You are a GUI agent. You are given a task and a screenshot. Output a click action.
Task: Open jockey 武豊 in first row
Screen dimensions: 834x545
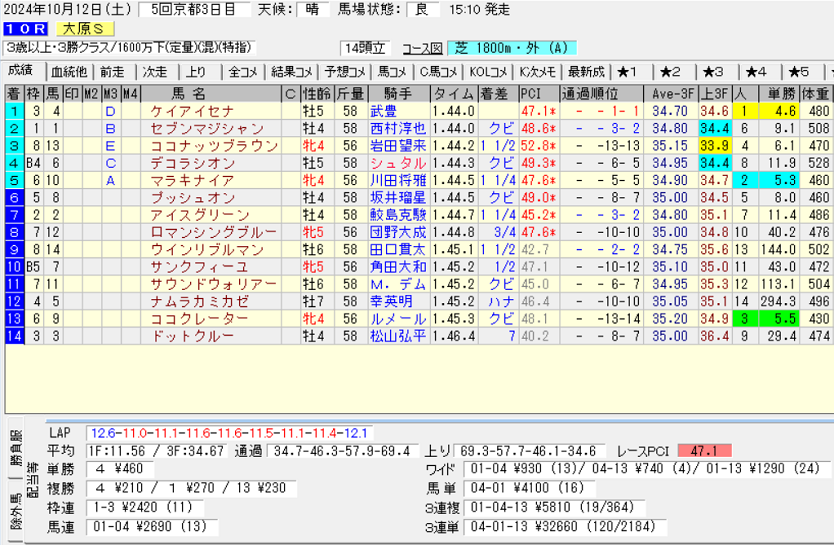(x=383, y=111)
